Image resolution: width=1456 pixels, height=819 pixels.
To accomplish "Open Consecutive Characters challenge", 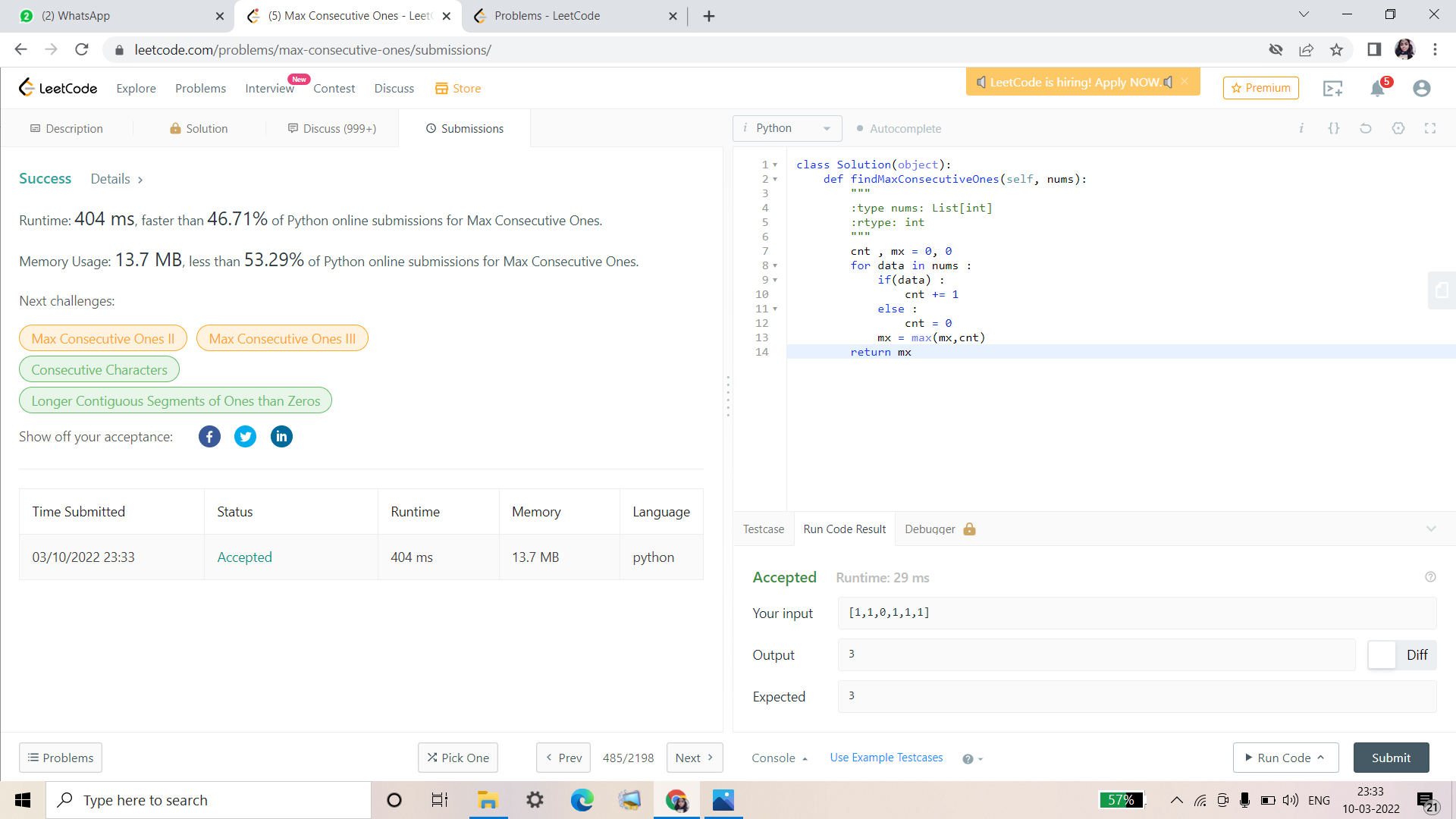I will click(99, 369).
